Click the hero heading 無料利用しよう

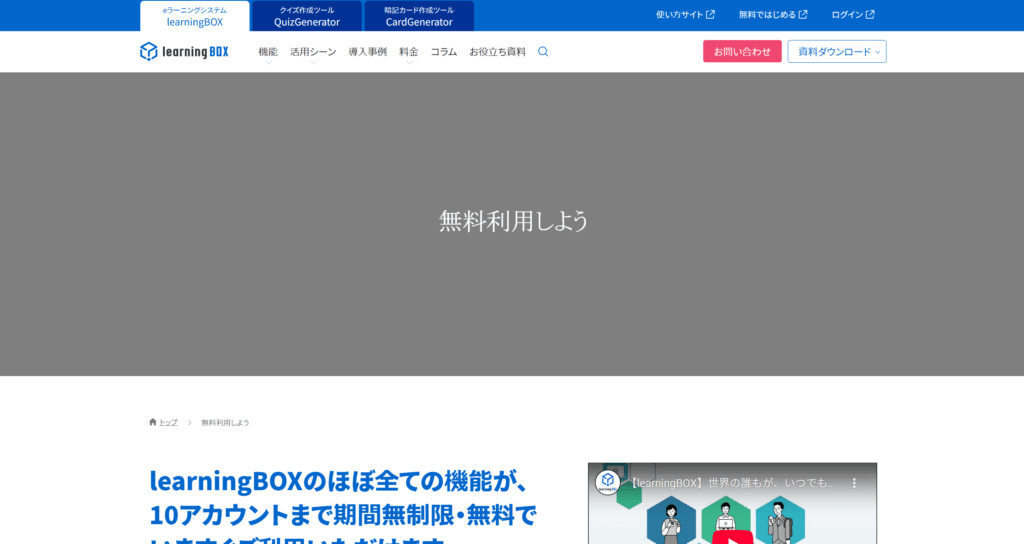click(514, 221)
